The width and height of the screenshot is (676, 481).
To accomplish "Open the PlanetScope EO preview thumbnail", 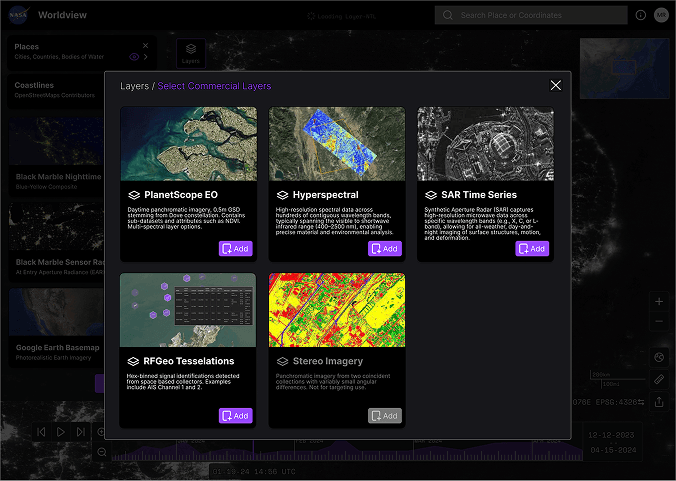I will [x=189, y=144].
